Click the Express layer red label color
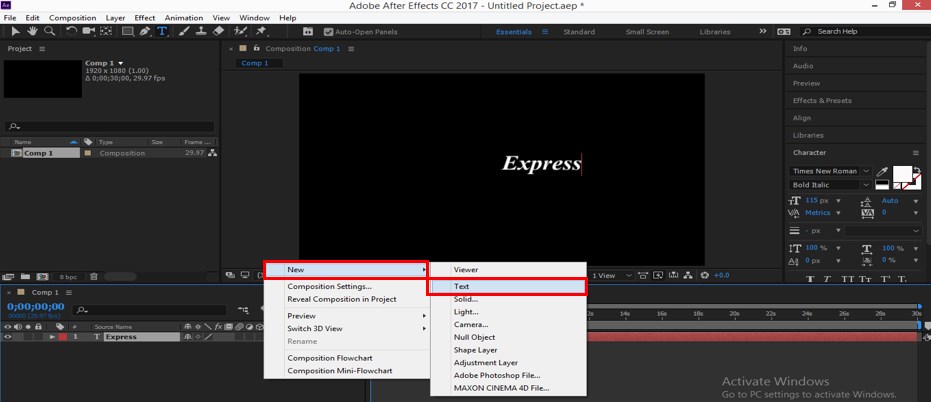The height and width of the screenshot is (402, 931). (x=62, y=337)
